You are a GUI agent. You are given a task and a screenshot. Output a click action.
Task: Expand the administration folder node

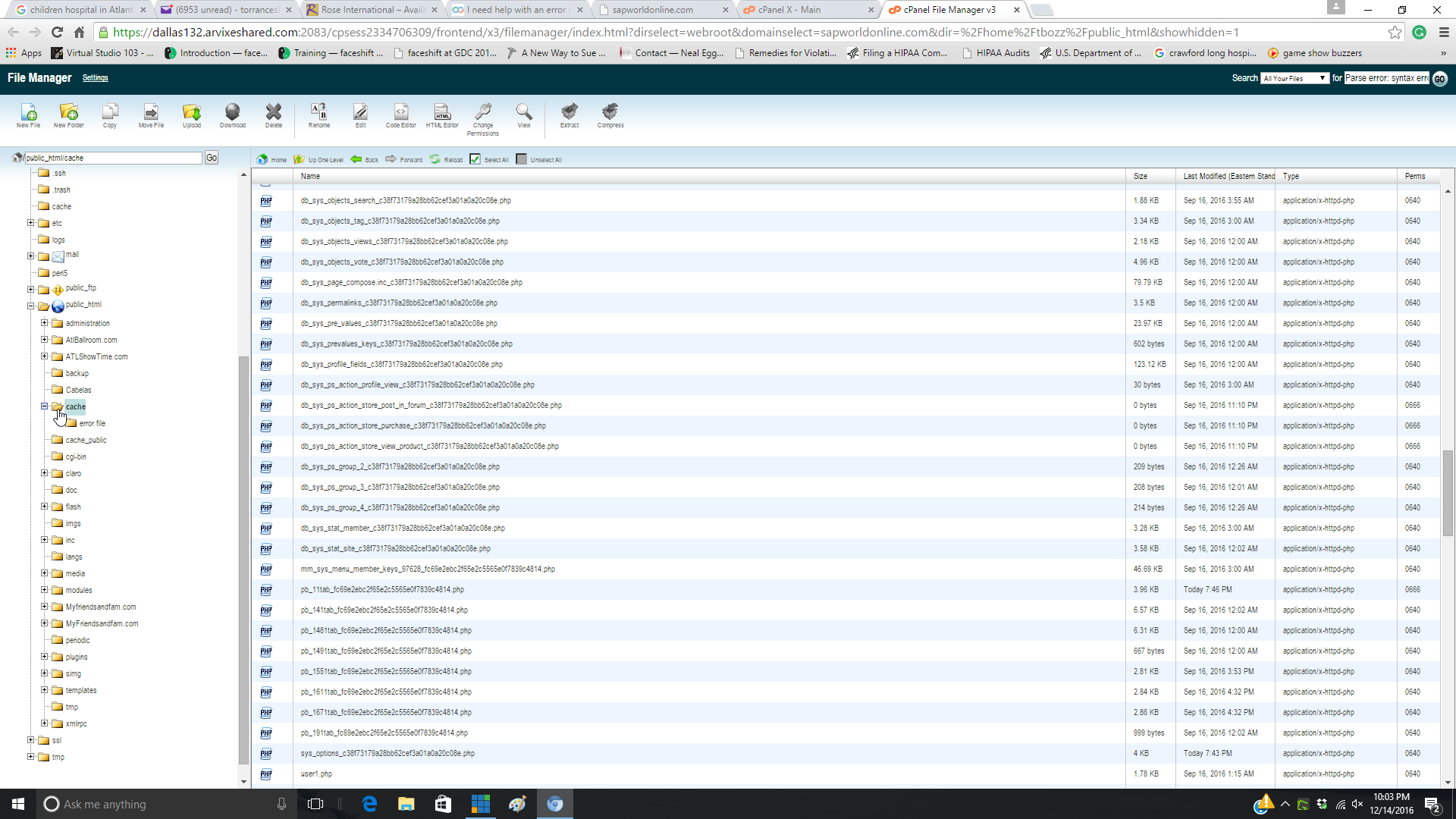(45, 323)
